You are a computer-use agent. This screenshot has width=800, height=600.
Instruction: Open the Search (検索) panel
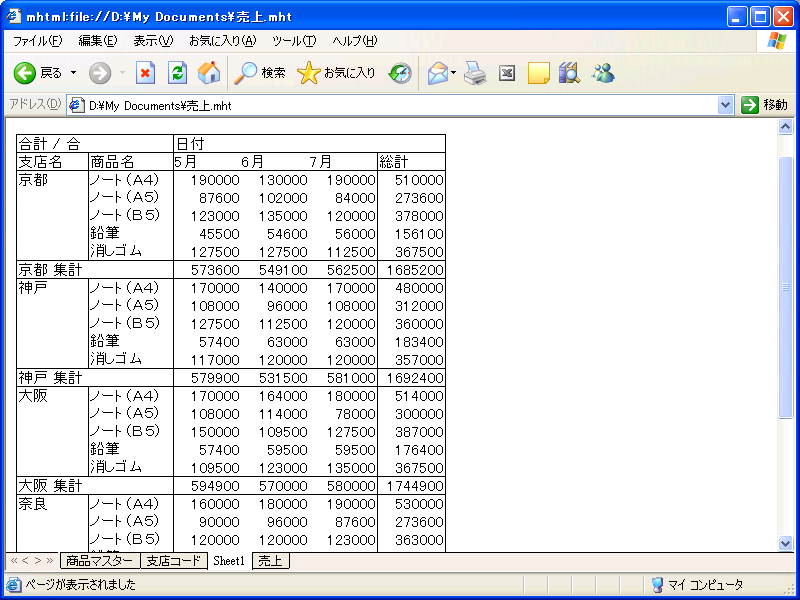coord(260,73)
